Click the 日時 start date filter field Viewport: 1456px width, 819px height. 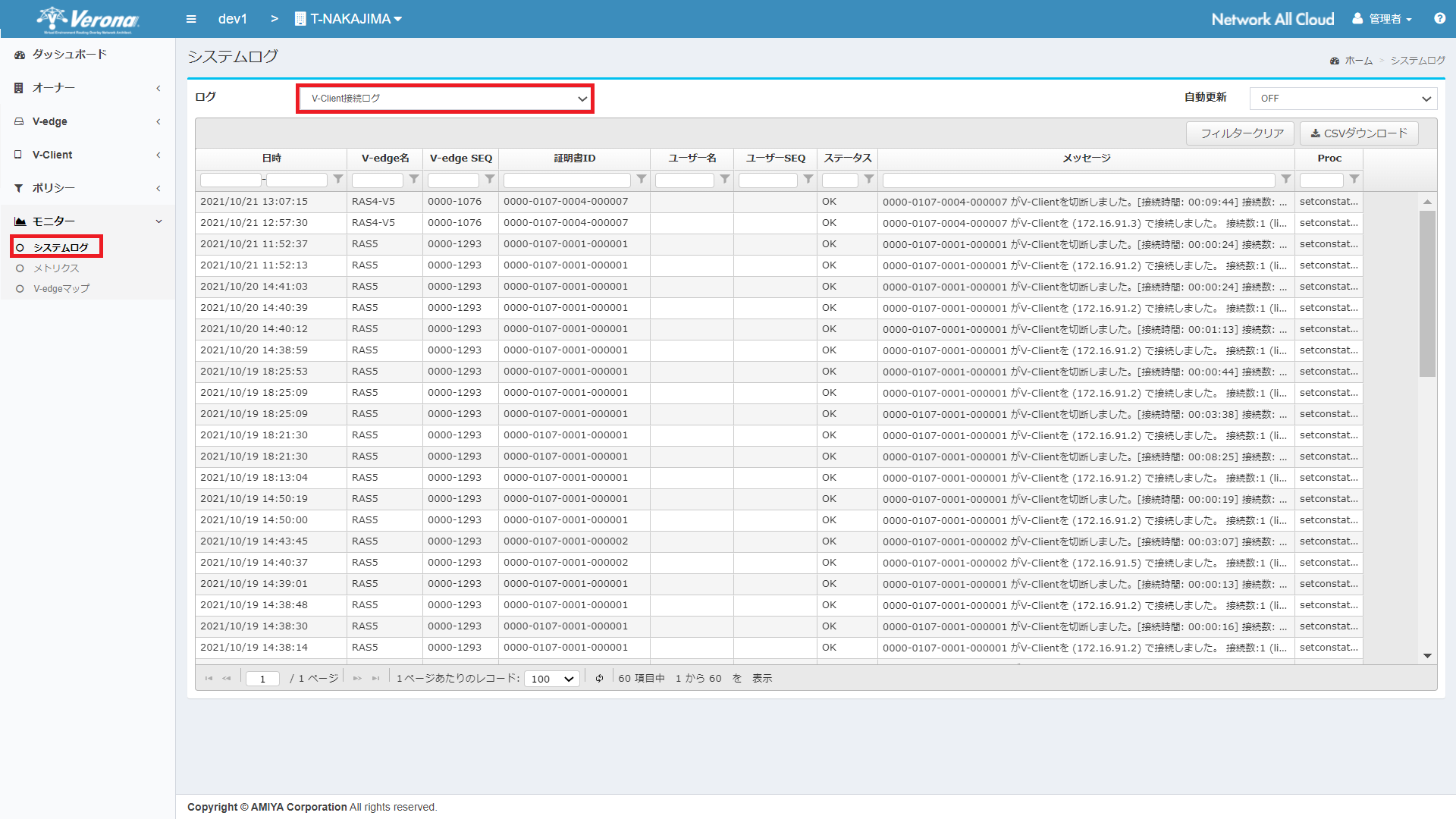tap(231, 180)
